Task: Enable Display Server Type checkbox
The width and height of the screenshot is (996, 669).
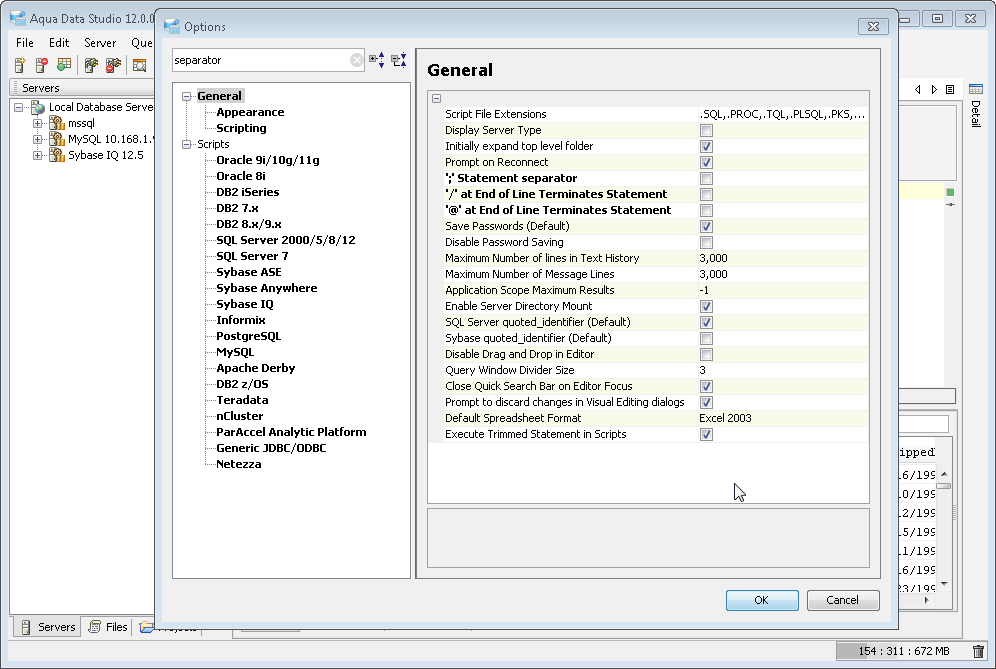Action: [x=706, y=130]
